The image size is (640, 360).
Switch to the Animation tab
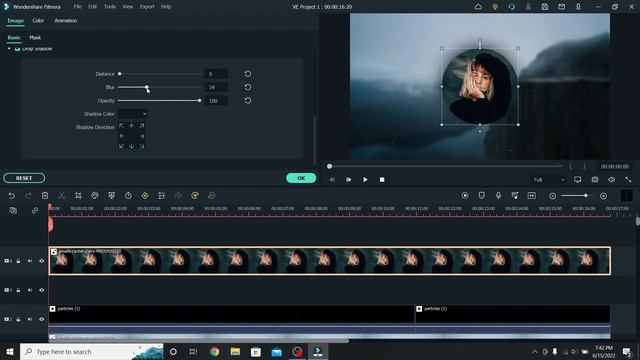(x=66, y=20)
